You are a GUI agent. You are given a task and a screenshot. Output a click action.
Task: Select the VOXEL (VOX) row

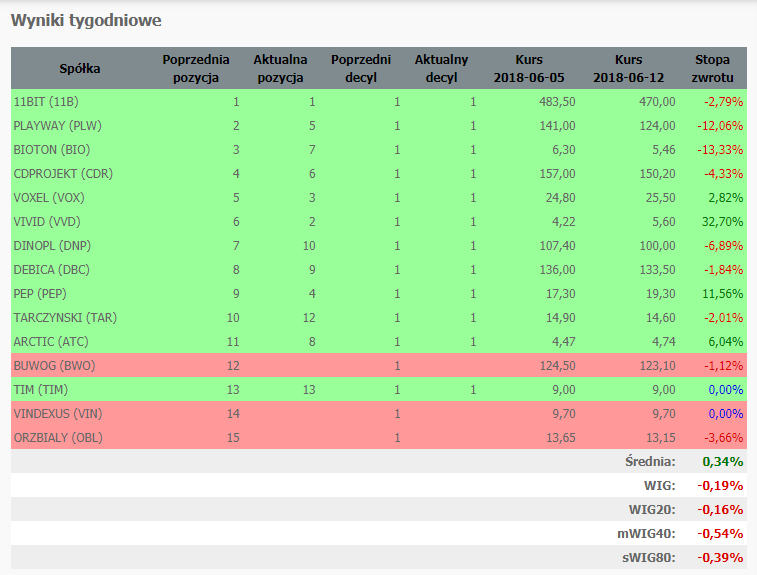pos(50,197)
